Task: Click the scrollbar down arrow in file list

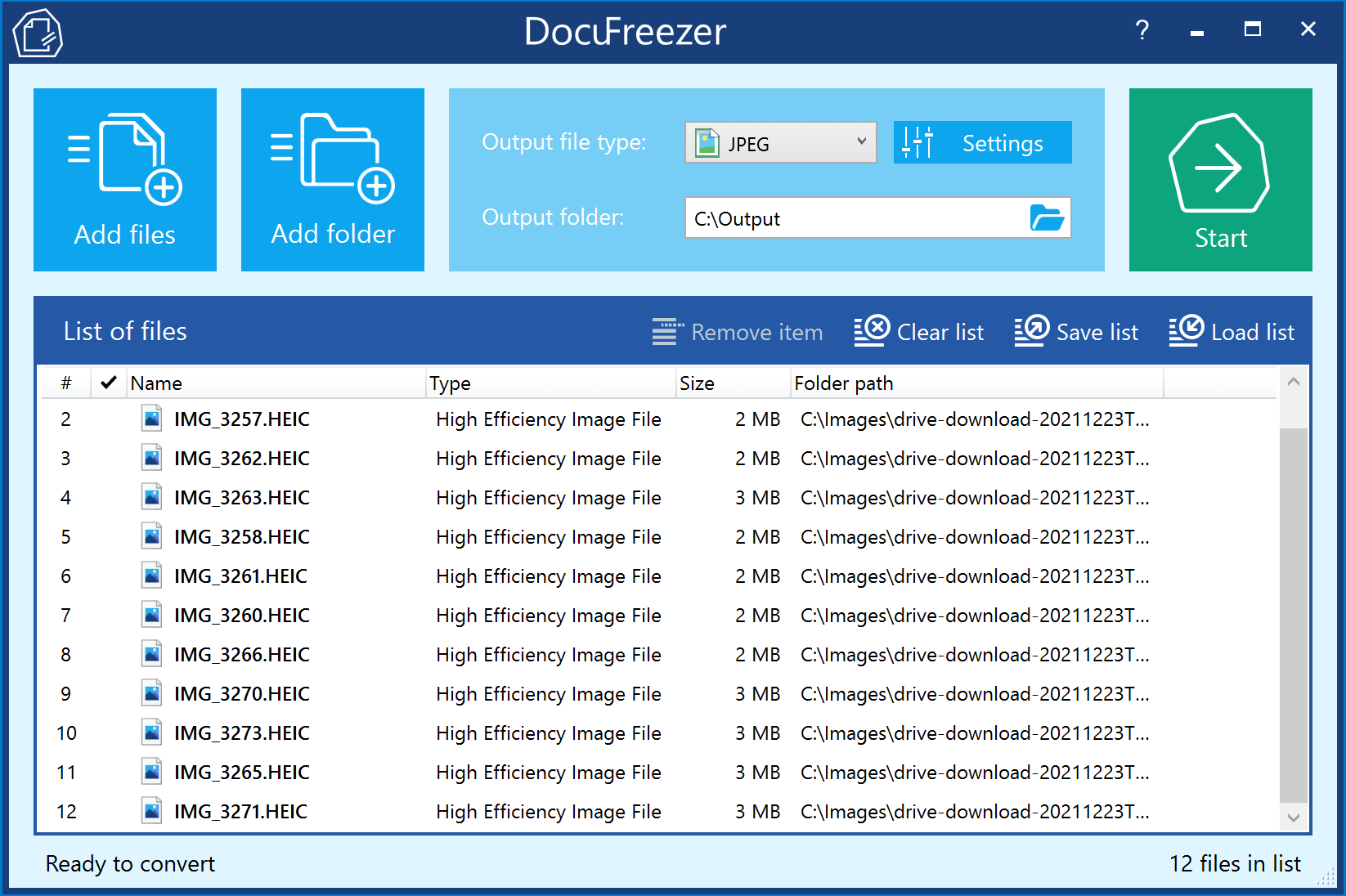Action: [1294, 818]
